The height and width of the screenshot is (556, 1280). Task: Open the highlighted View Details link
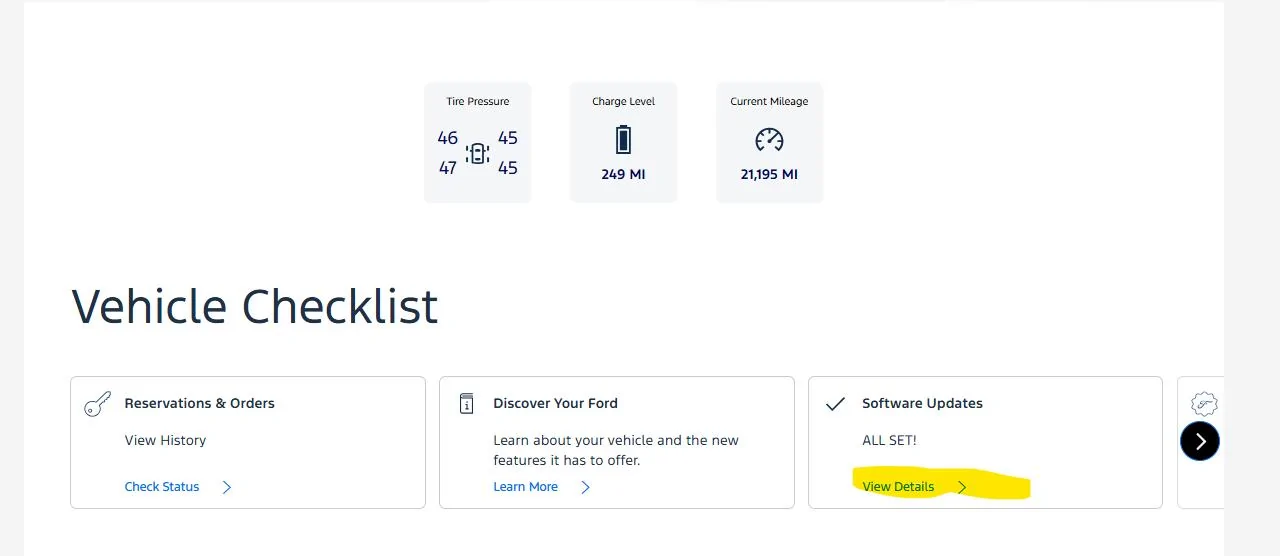click(898, 487)
